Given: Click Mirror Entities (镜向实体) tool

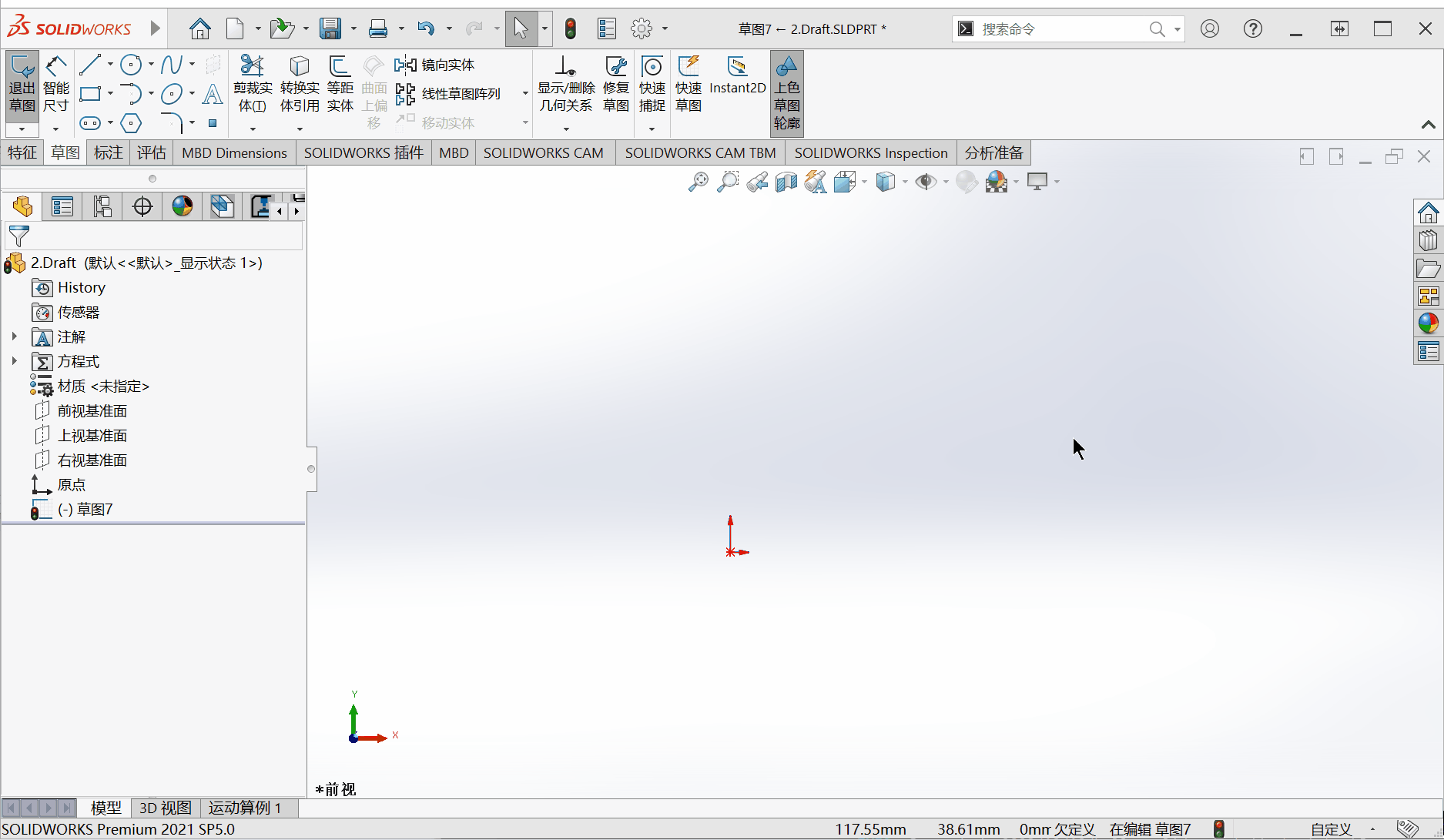Looking at the screenshot, I should [435, 65].
